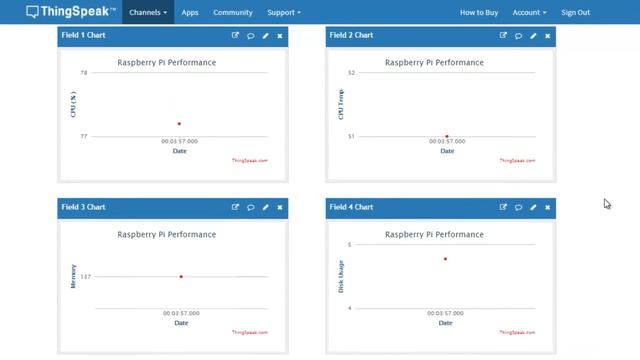This screenshot has height=360, width=640.
Task: Expand the Support dropdown menu
Action: 284,13
